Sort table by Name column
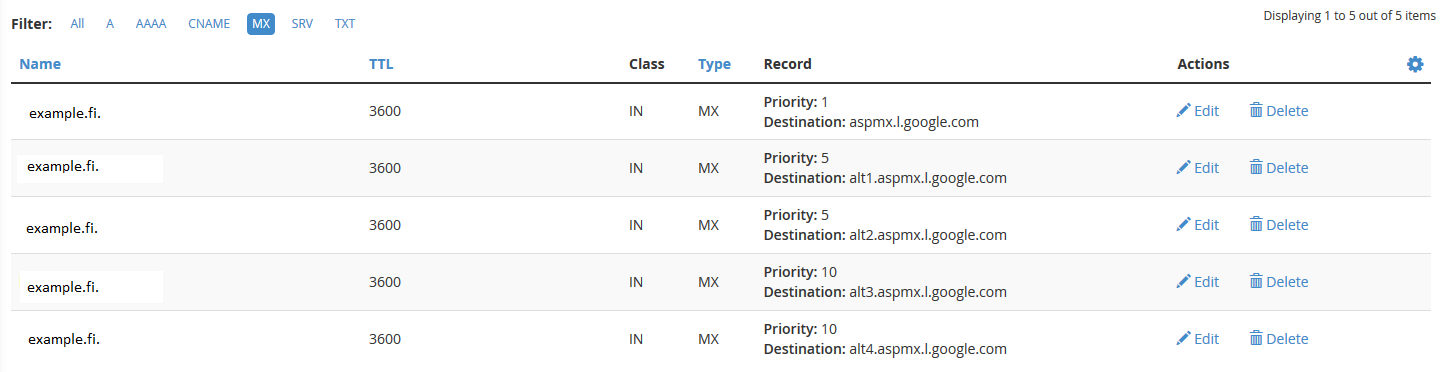1452x372 pixels. (x=40, y=64)
